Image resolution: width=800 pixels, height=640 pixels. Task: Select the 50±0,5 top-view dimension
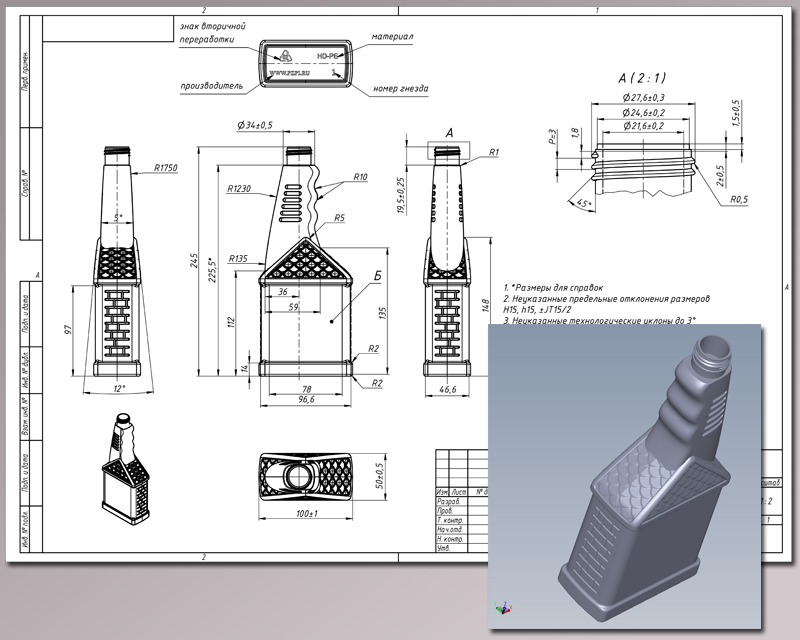(x=381, y=476)
